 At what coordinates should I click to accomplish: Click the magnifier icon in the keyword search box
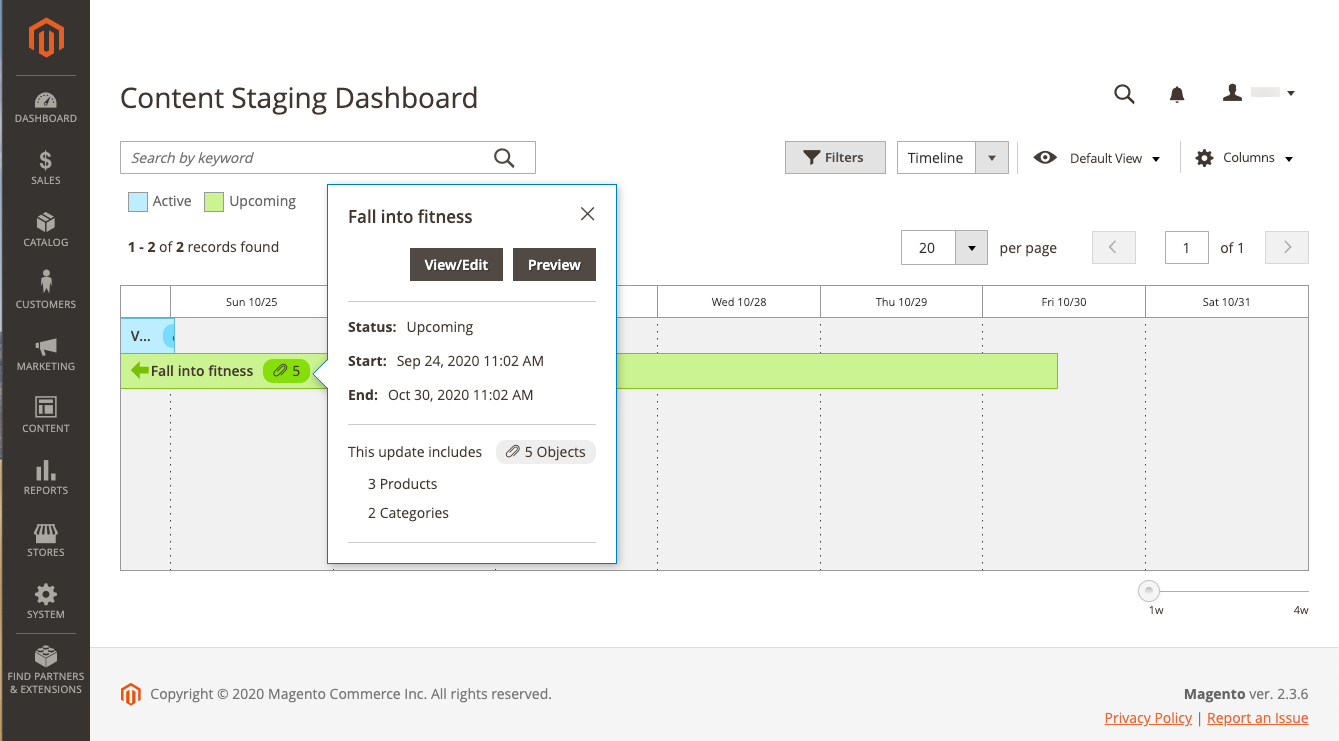click(504, 158)
